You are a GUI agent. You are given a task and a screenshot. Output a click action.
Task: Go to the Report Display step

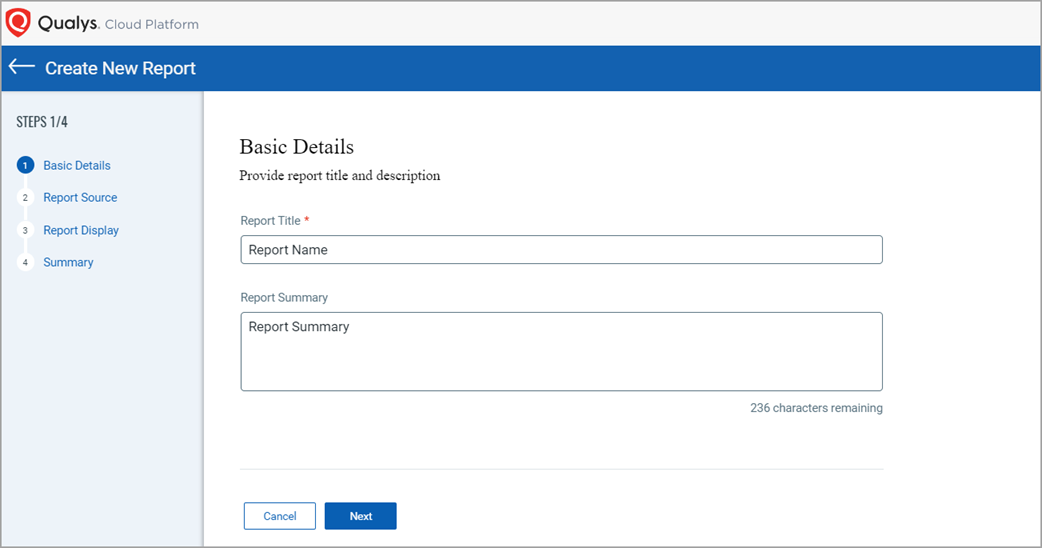coord(81,230)
